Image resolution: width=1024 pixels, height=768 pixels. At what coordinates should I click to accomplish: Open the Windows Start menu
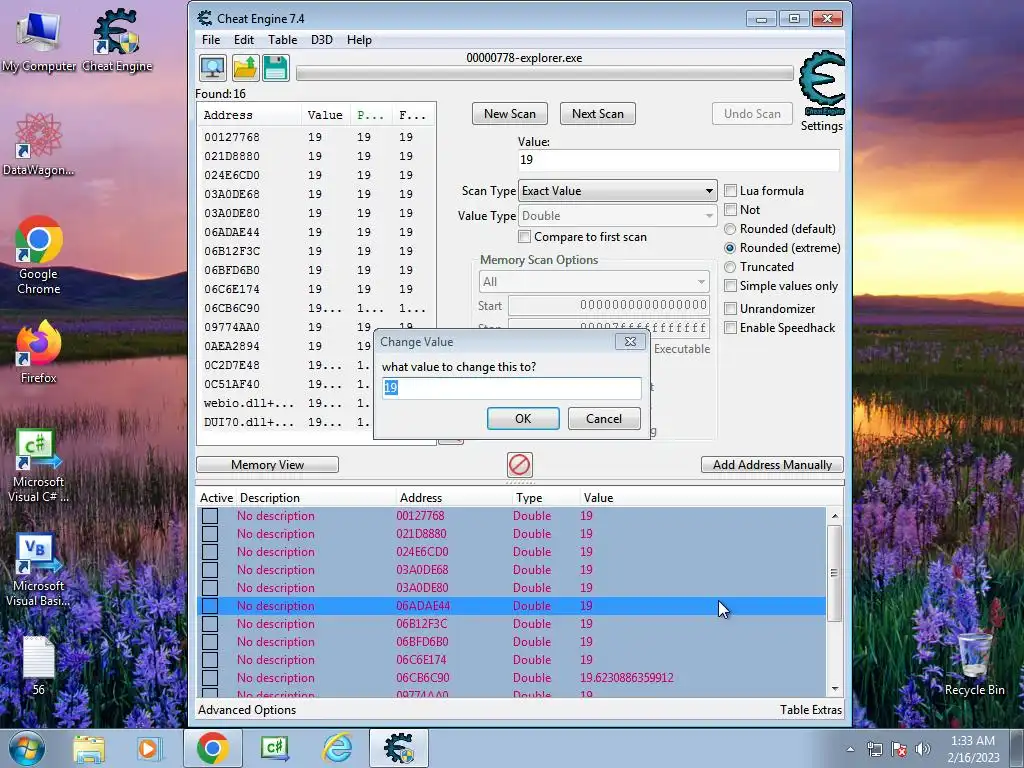[x=26, y=748]
